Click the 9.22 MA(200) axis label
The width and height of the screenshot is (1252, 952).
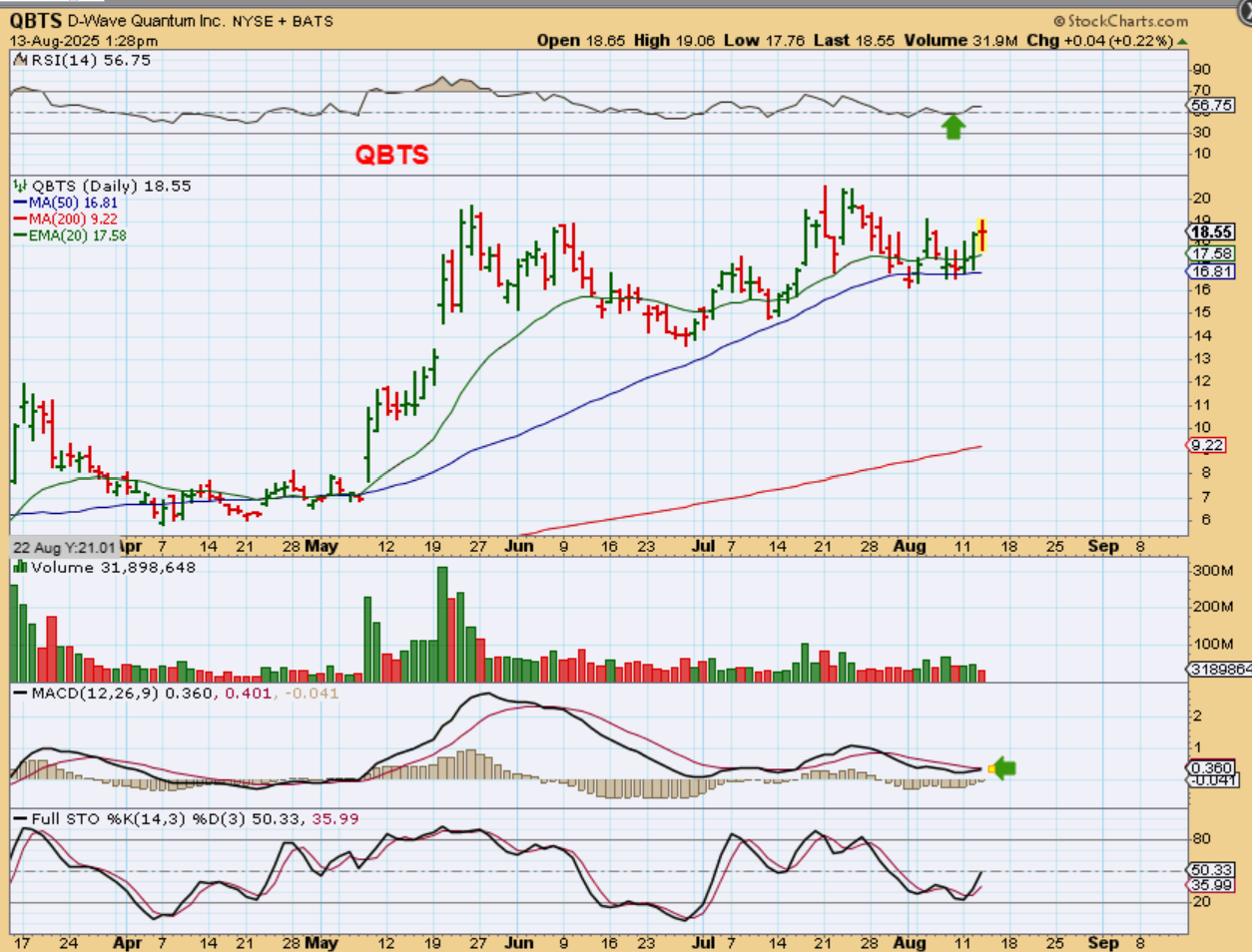point(1207,445)
